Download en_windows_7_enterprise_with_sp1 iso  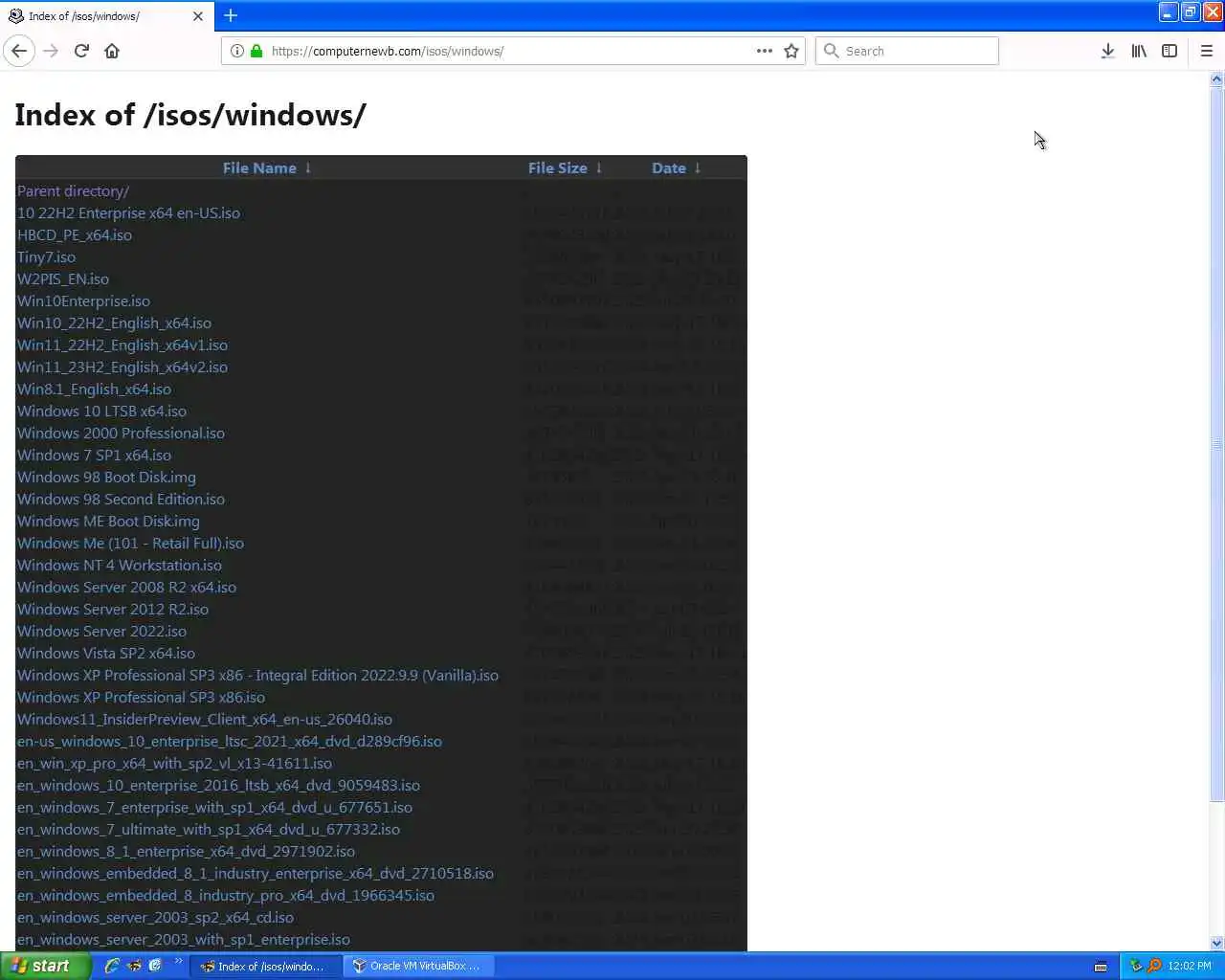click(x=214, y=807)
